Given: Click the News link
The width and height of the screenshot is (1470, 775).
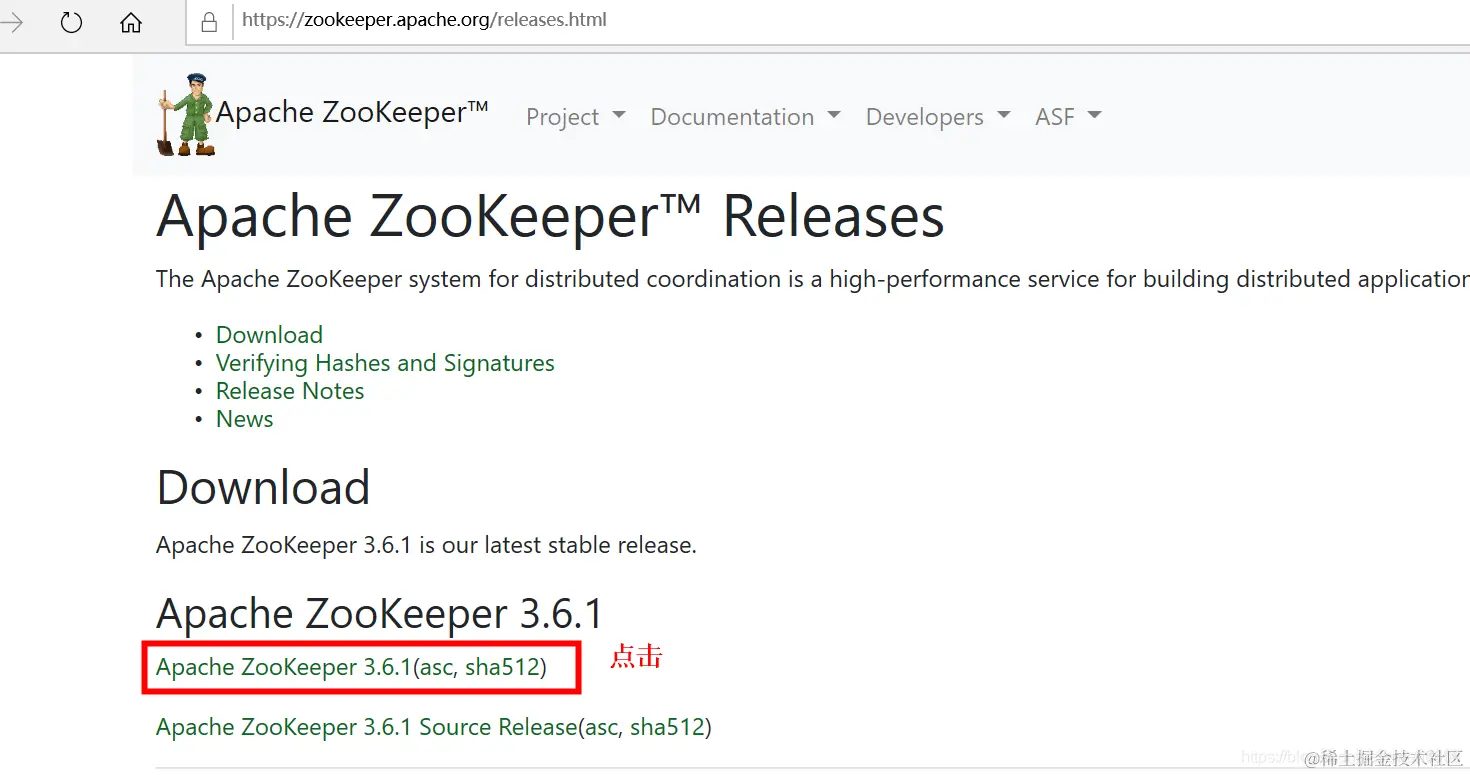Looking at the screenshot, I should tap(244, 418).
